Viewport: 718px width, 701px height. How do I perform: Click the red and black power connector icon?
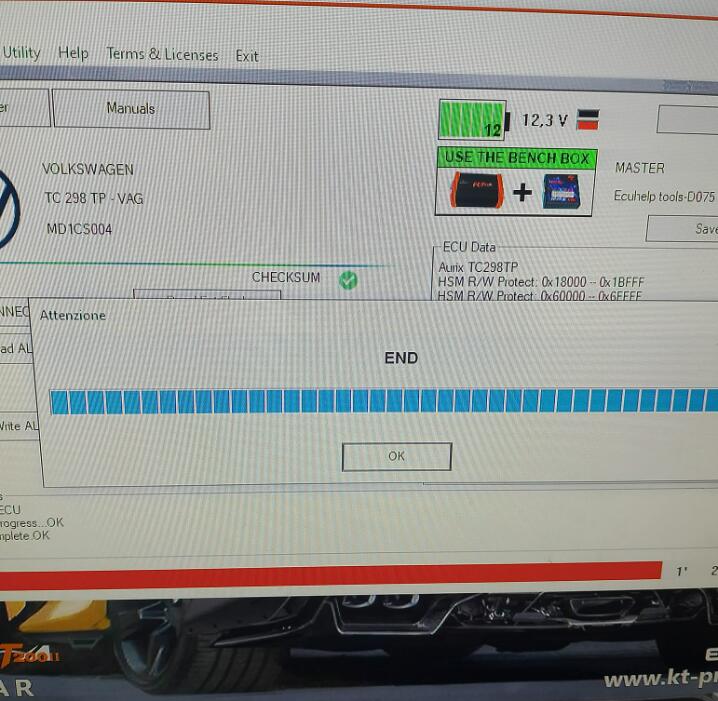(588, 120)
